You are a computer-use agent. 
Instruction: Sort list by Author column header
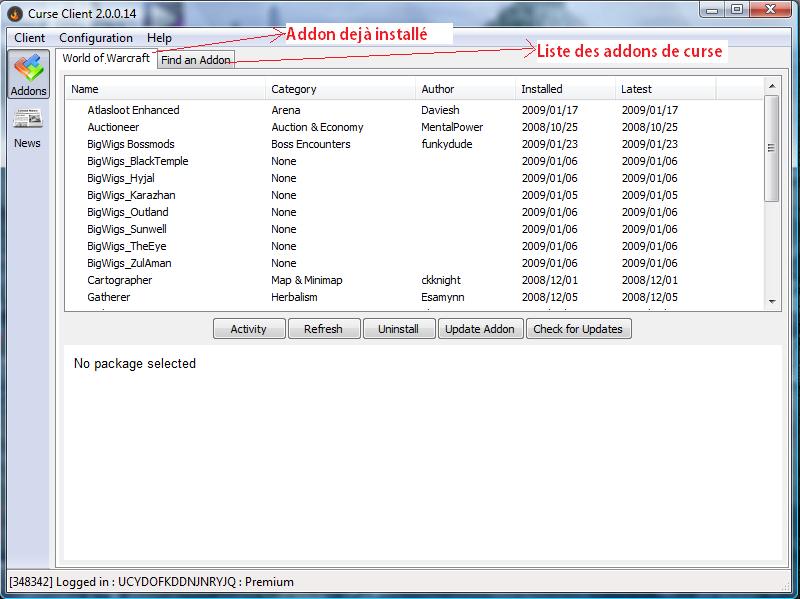[465, 89]
